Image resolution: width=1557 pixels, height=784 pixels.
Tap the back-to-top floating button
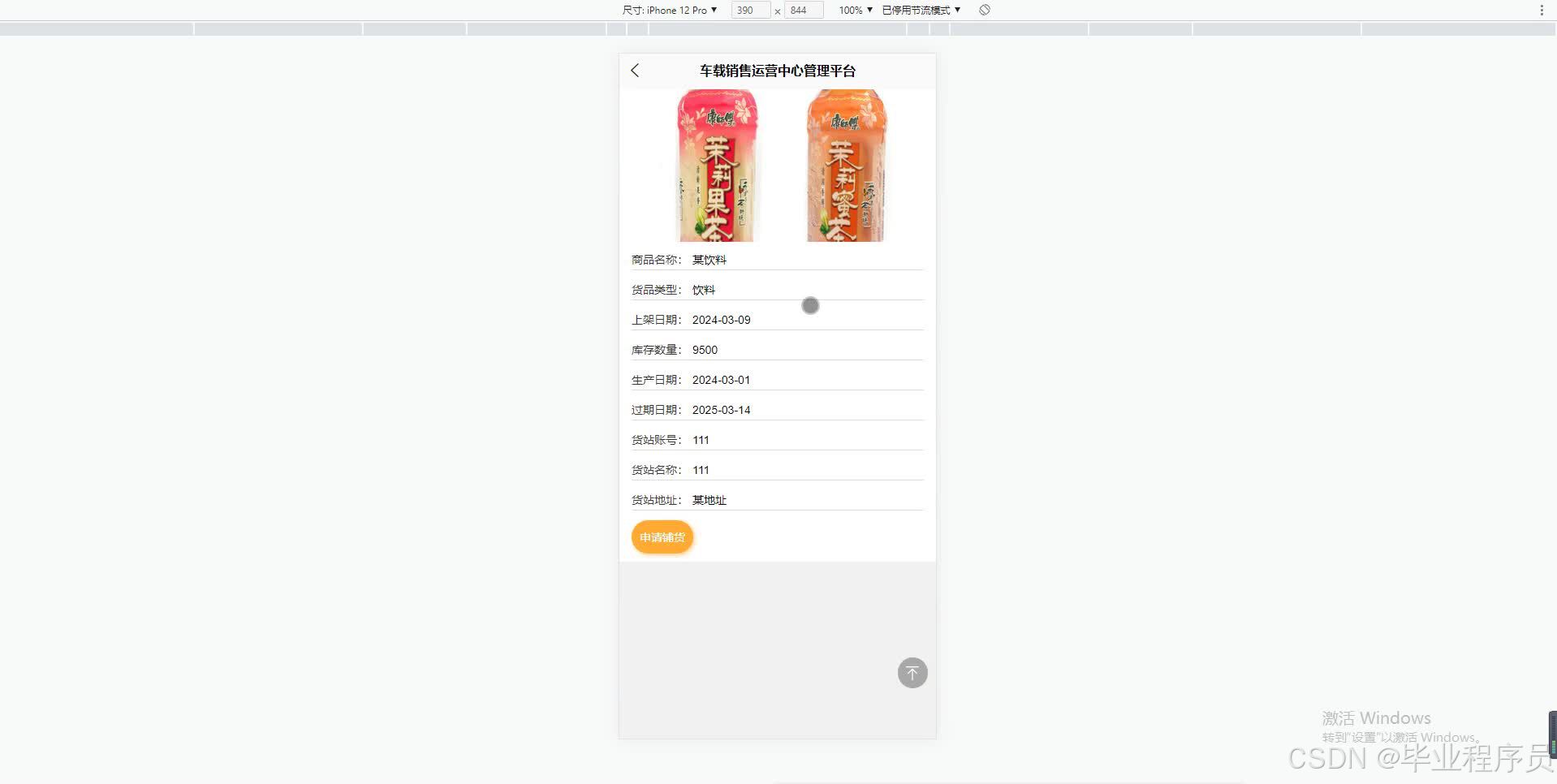[x=912, y=673]
